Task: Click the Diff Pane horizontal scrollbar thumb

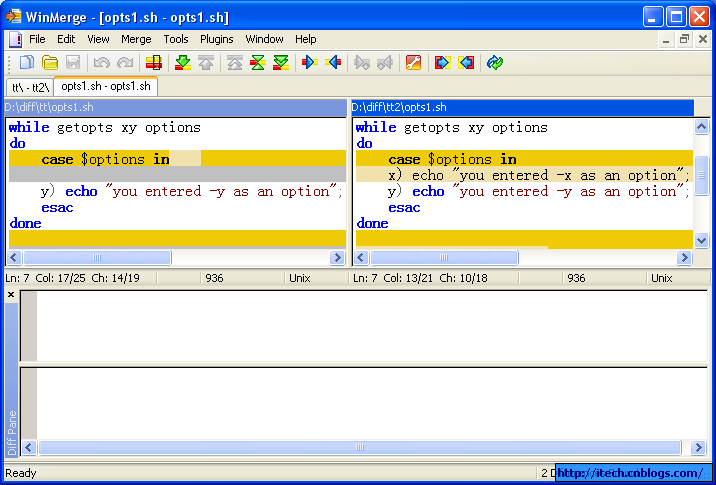Action: 360,448
